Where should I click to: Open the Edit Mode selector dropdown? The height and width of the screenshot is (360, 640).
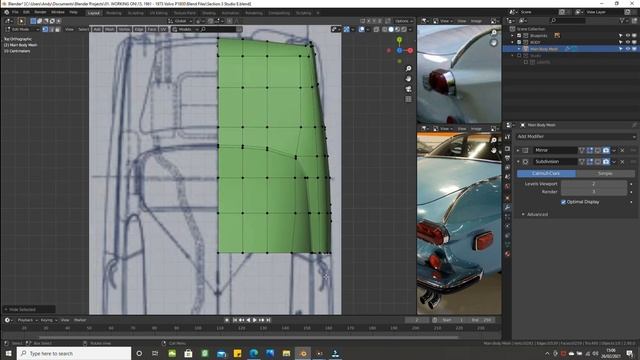22,29
